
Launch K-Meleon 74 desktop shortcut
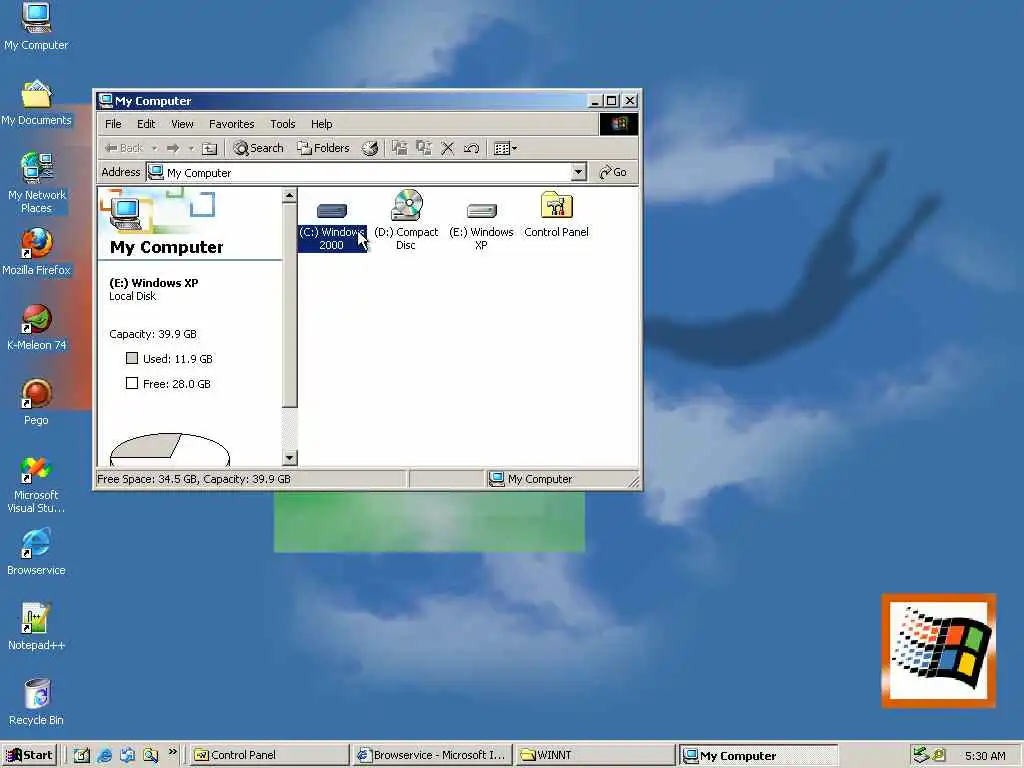(x=36, y=327)
